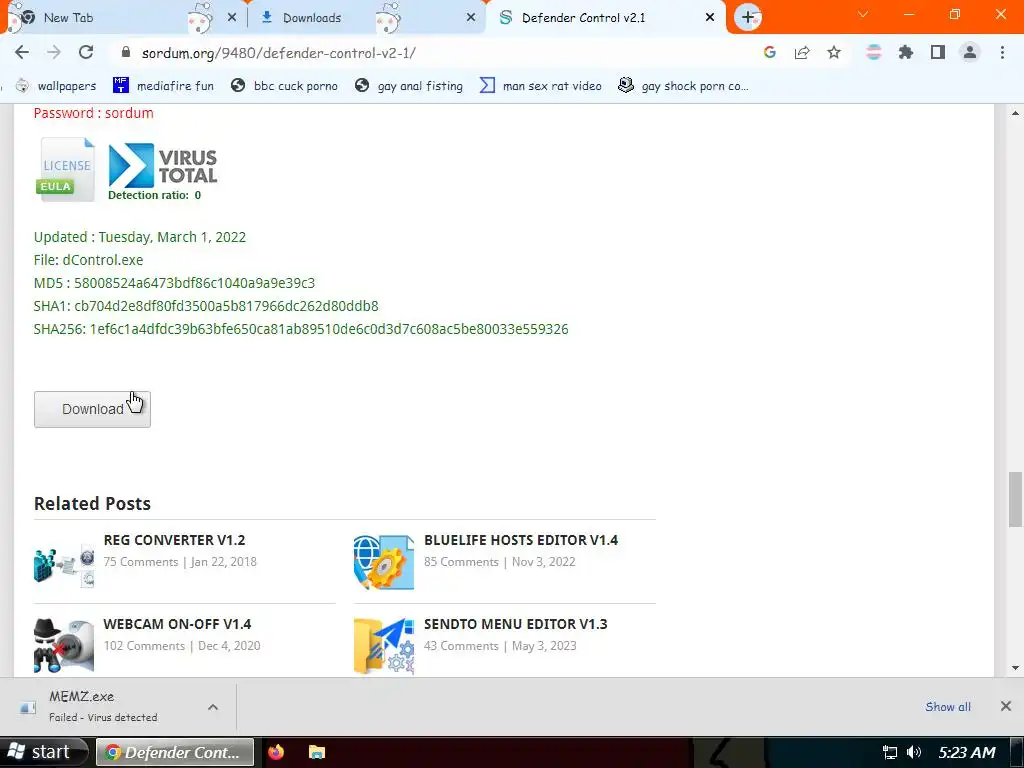Click the SendTo Menu Editor thumbnail

pos(384,646)
